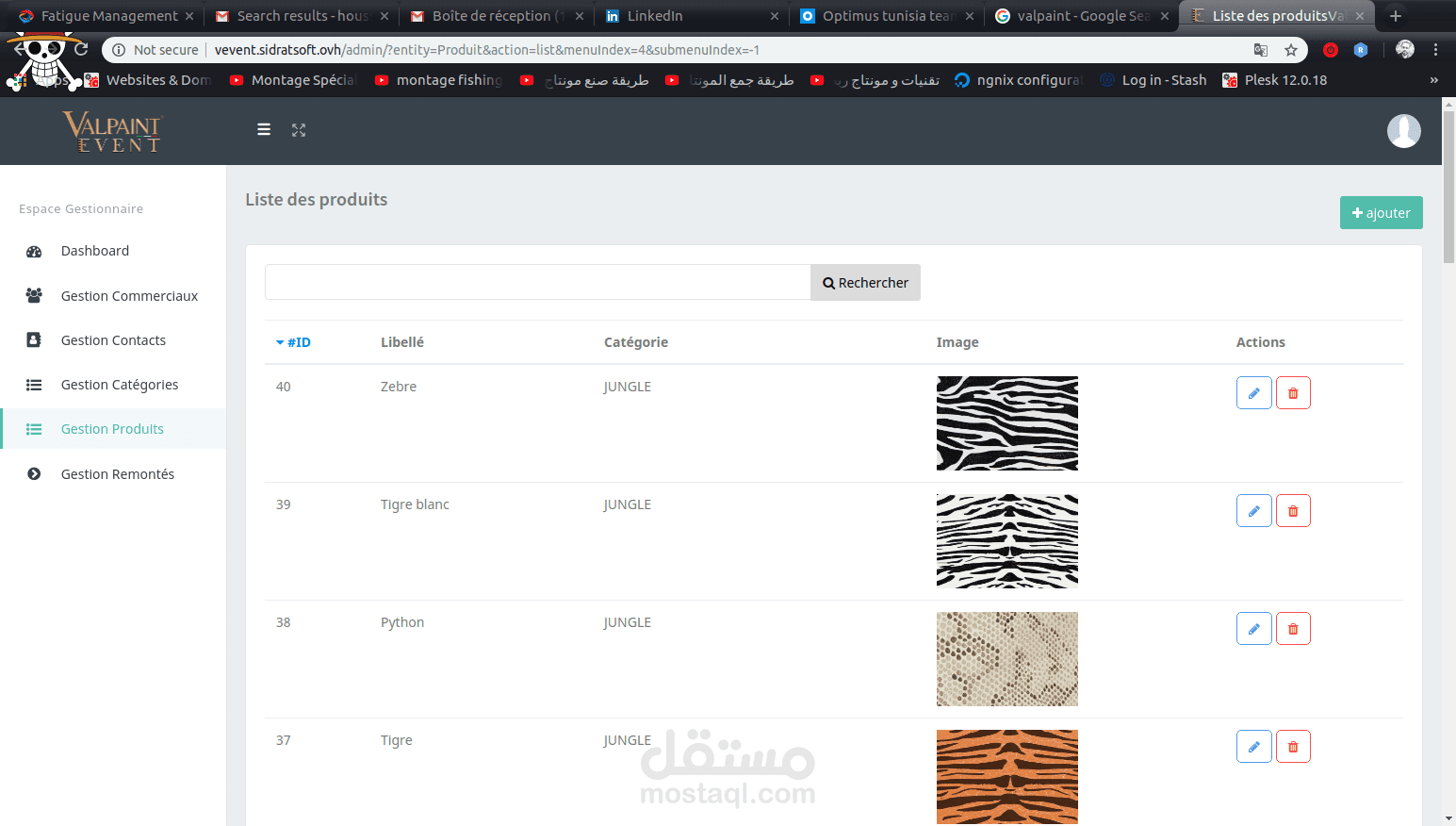Expand the hidden bookmarks overflow chevron
This screenshot has width=1456, height=826.
pos(1433,80)
